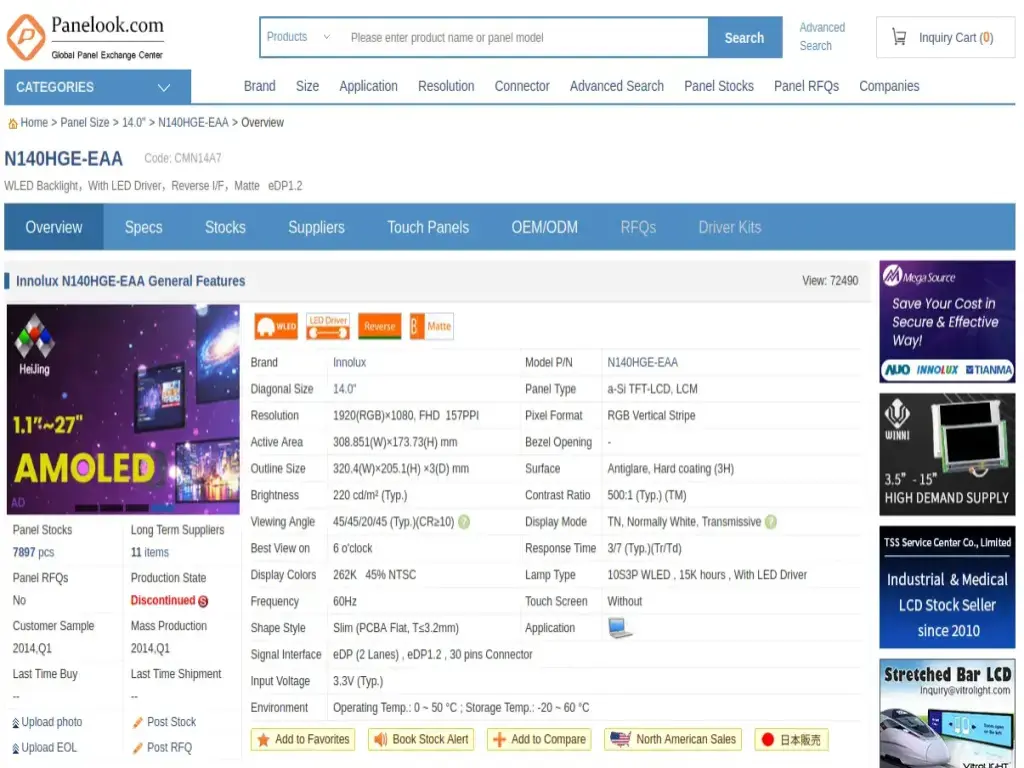Open Size in the navigation bar
Image resolution: width=1024 pixels, height=768 pixels.
click(x=307, y=86)
